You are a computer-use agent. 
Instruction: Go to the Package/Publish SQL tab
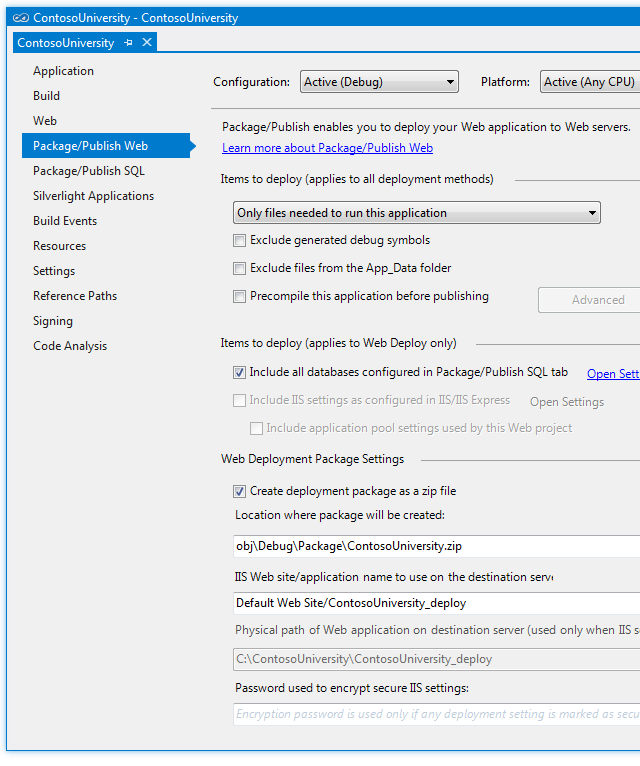point(89,171)
